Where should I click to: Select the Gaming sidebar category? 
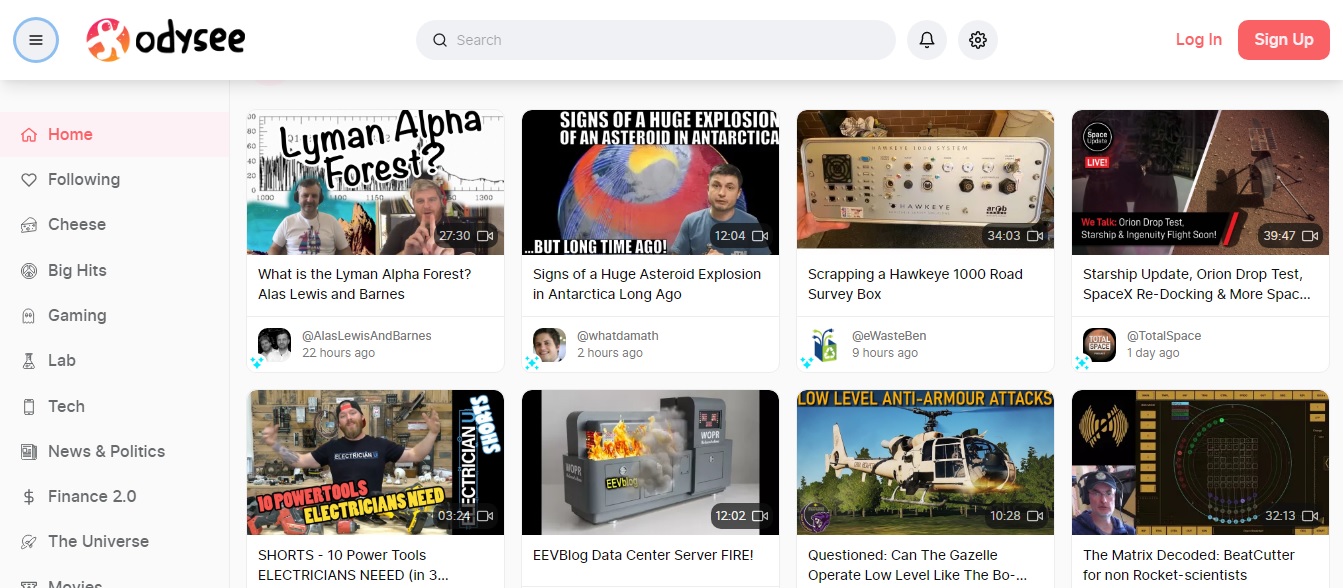114,316
